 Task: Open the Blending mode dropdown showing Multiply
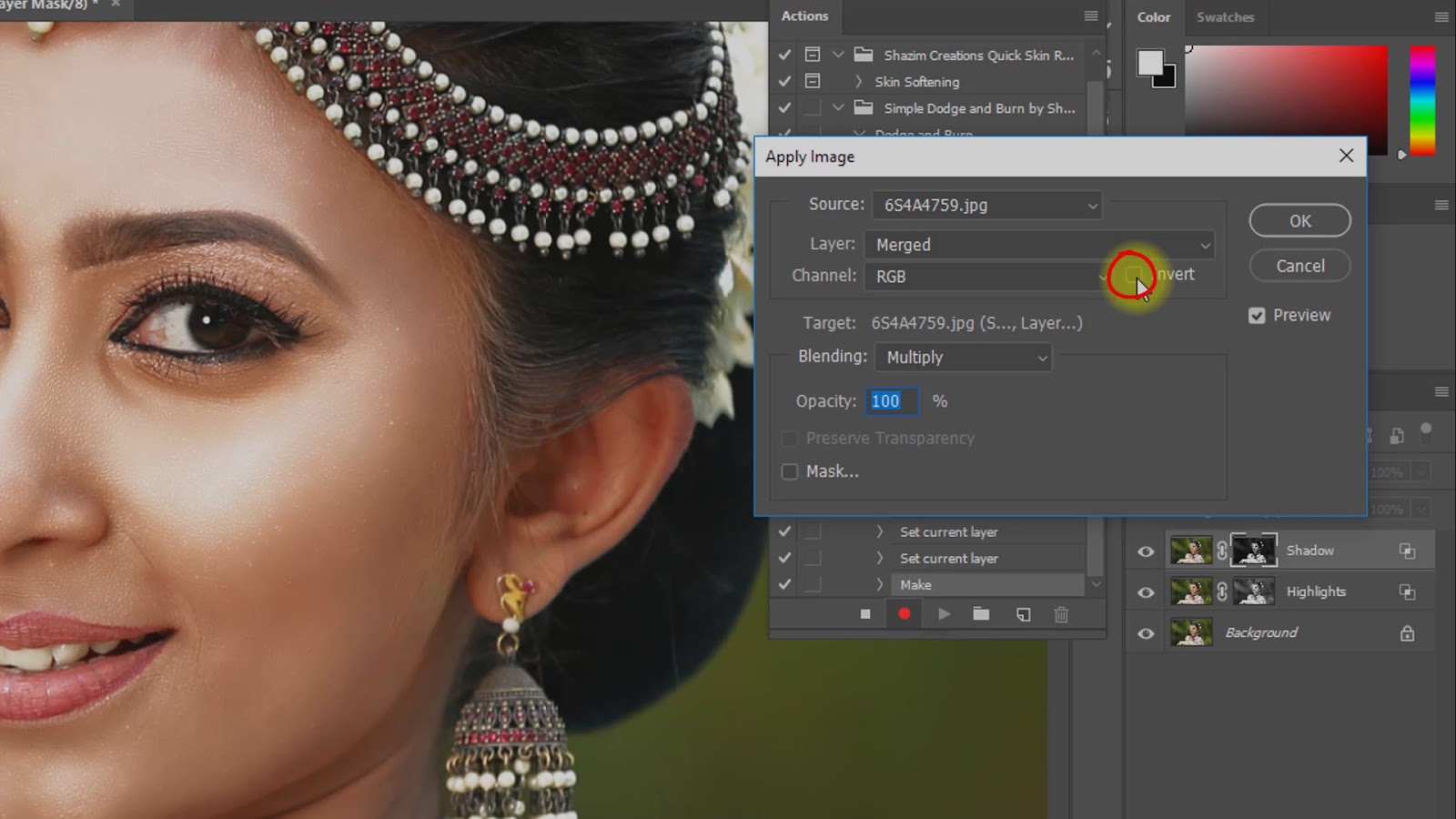pos(963,358)
